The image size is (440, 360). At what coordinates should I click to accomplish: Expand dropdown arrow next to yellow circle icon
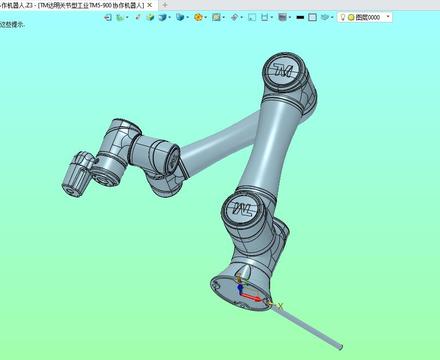coord(206,17)
